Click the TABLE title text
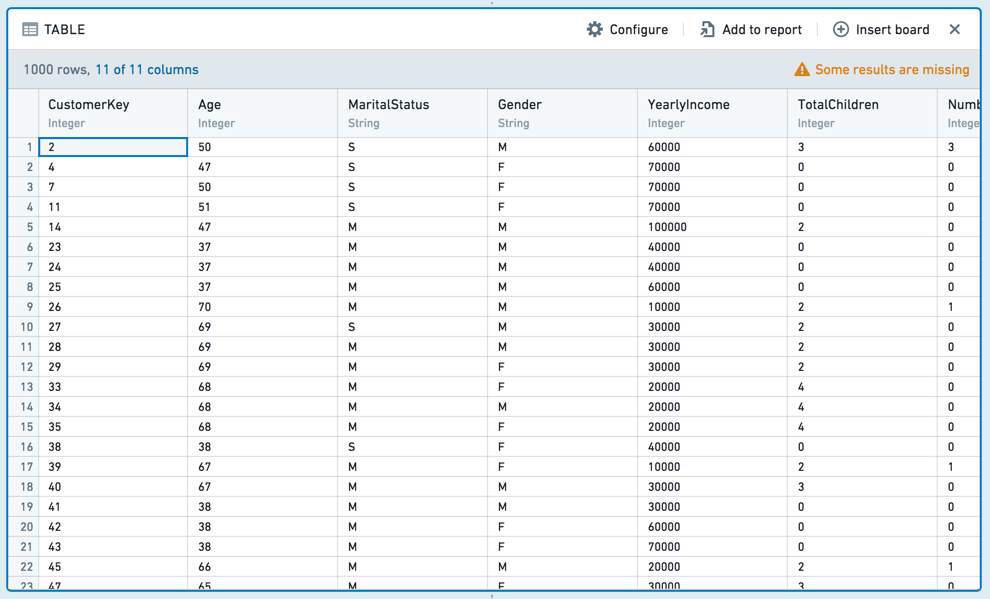This screenshot has width=990, height=599. pyautogui.click(x=64, y=30)
